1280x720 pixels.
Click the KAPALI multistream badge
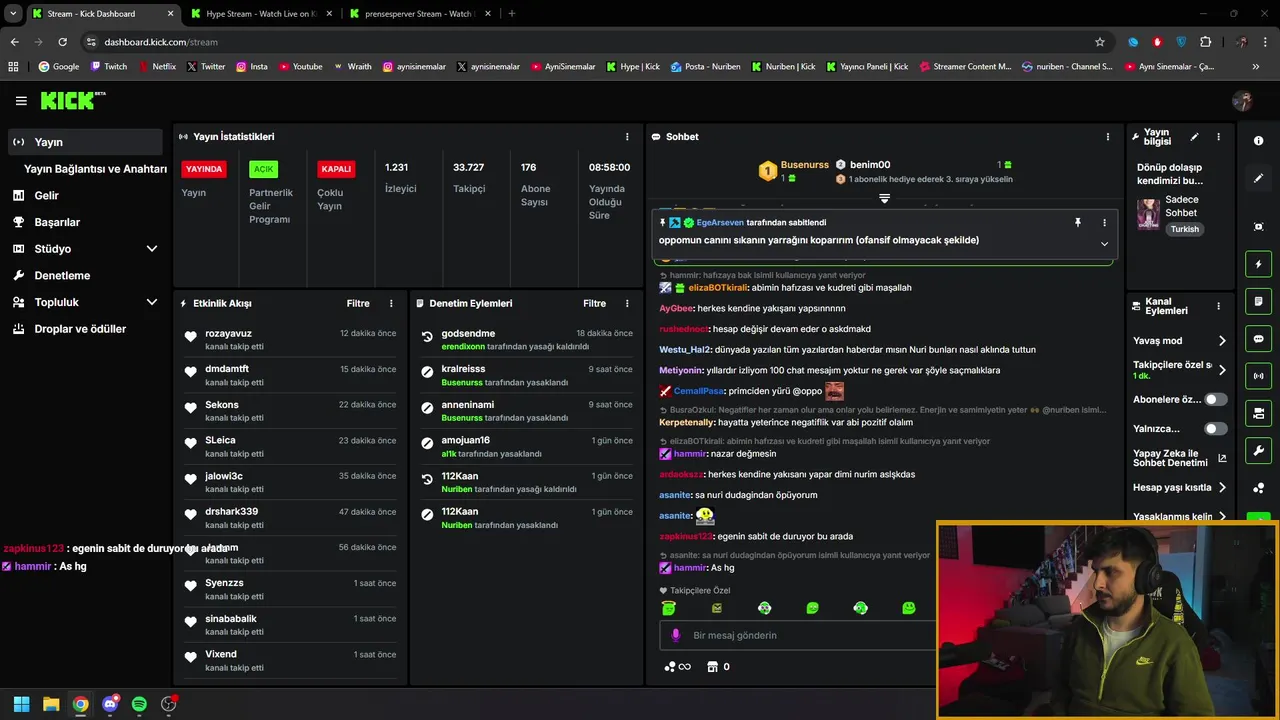(336, 169)
